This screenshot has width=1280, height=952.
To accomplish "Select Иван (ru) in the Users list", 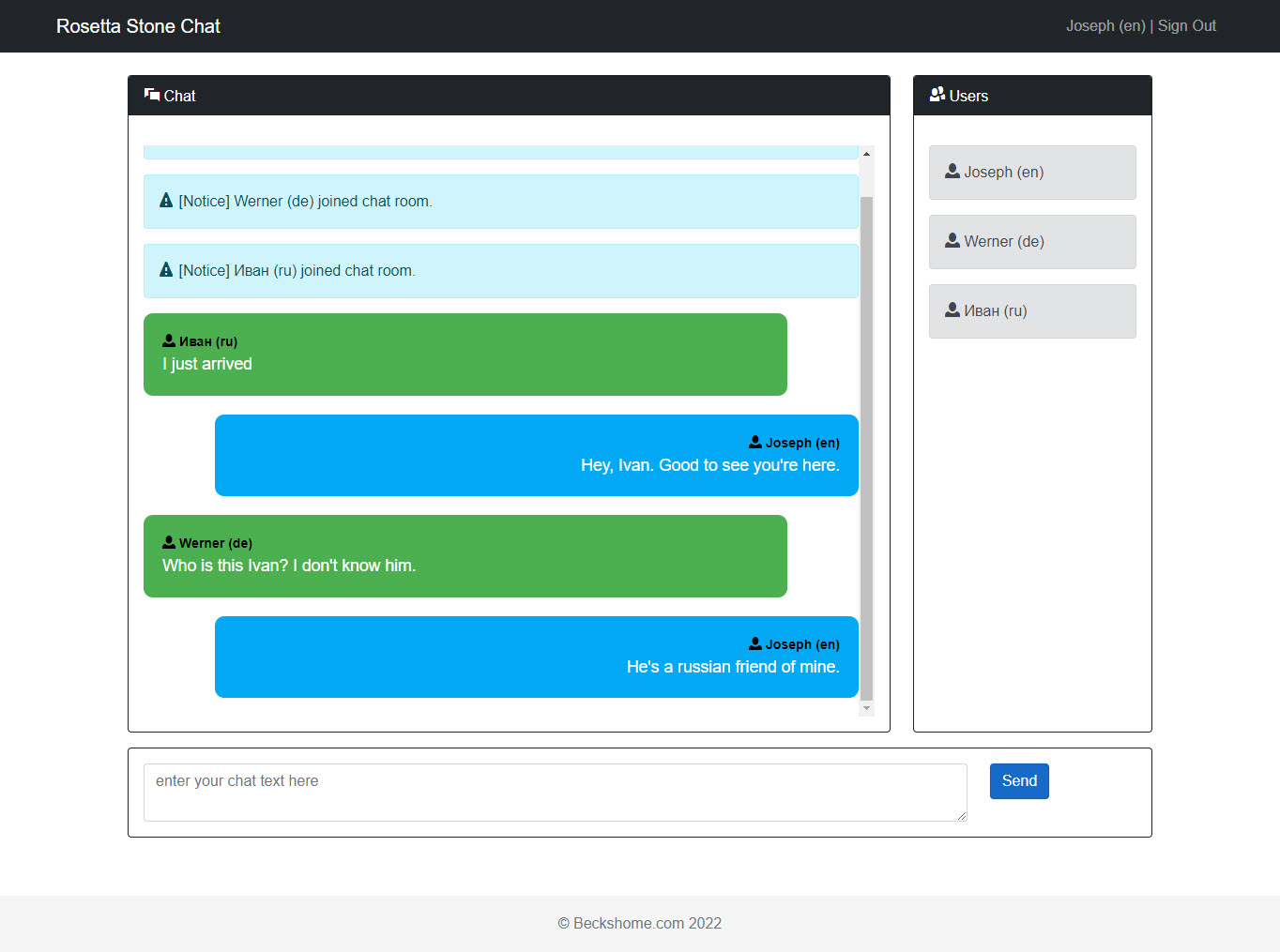I will pos(1032,310).
